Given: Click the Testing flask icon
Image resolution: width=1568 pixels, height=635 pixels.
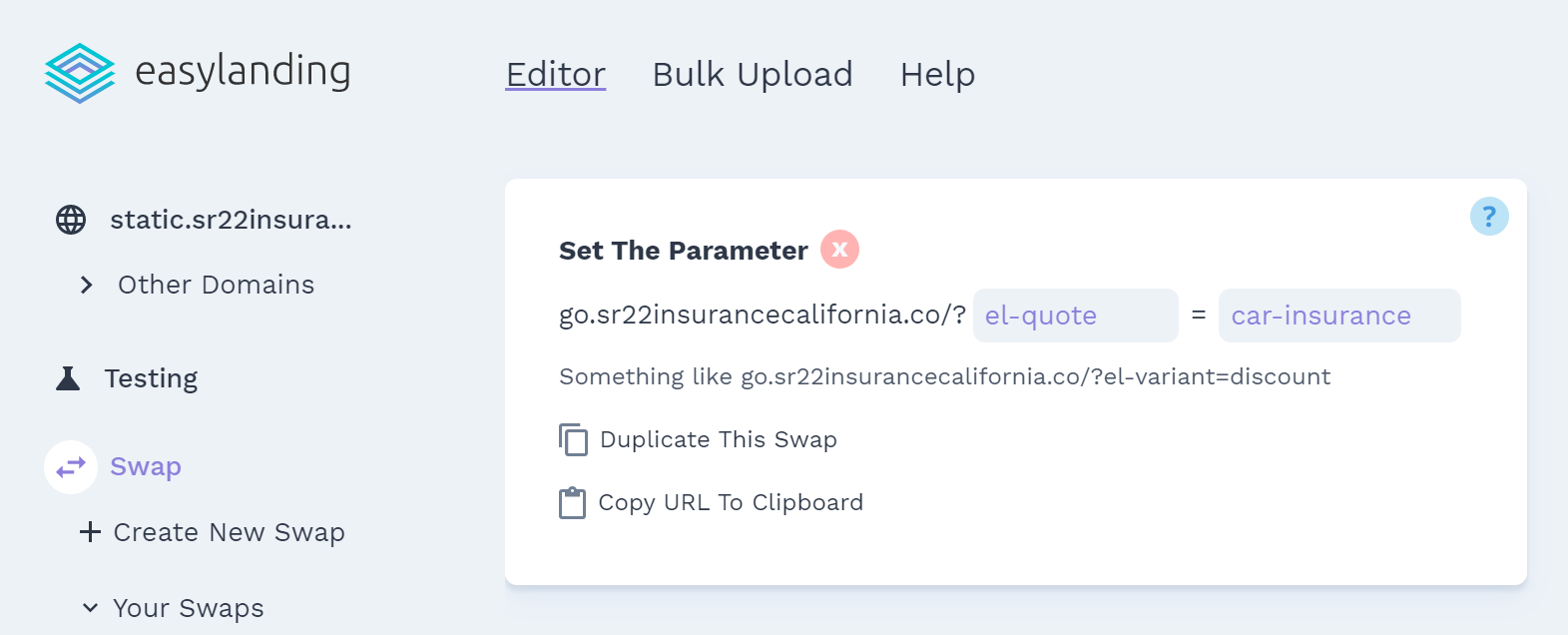Looking at the screenshot, I should (68, 378).
